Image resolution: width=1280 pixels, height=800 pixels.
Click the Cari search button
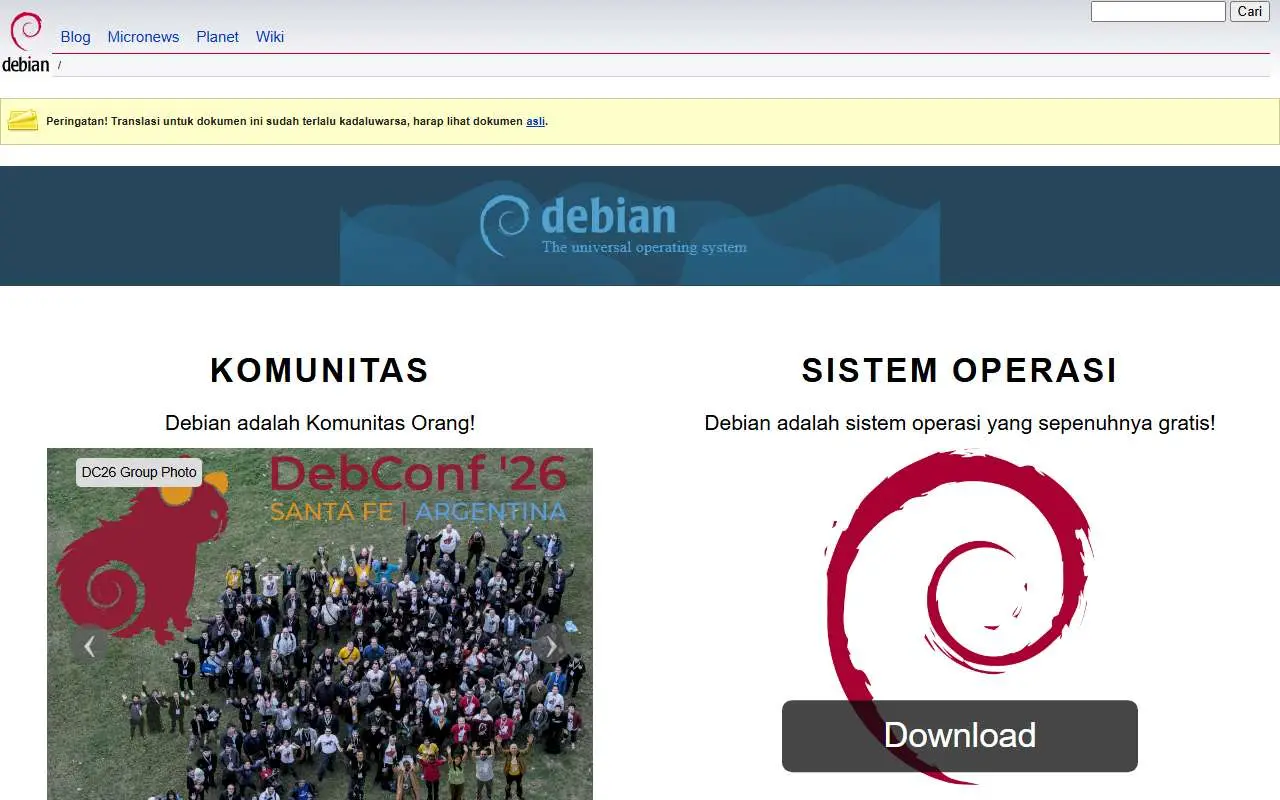[1250, 11]
